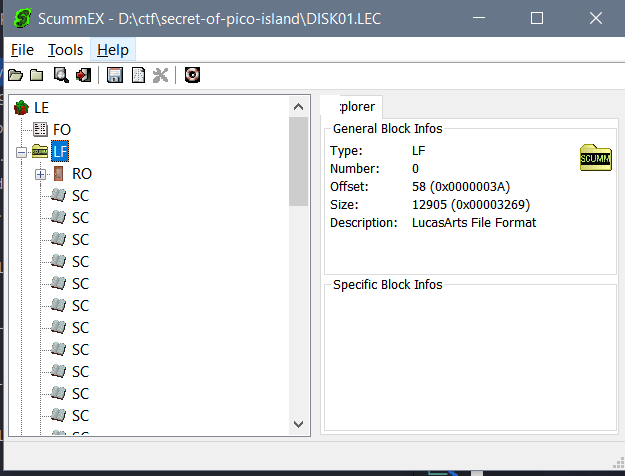The image size is (625, 476).
Task: Click the floppy disk save icon
Action: (115, 75)
